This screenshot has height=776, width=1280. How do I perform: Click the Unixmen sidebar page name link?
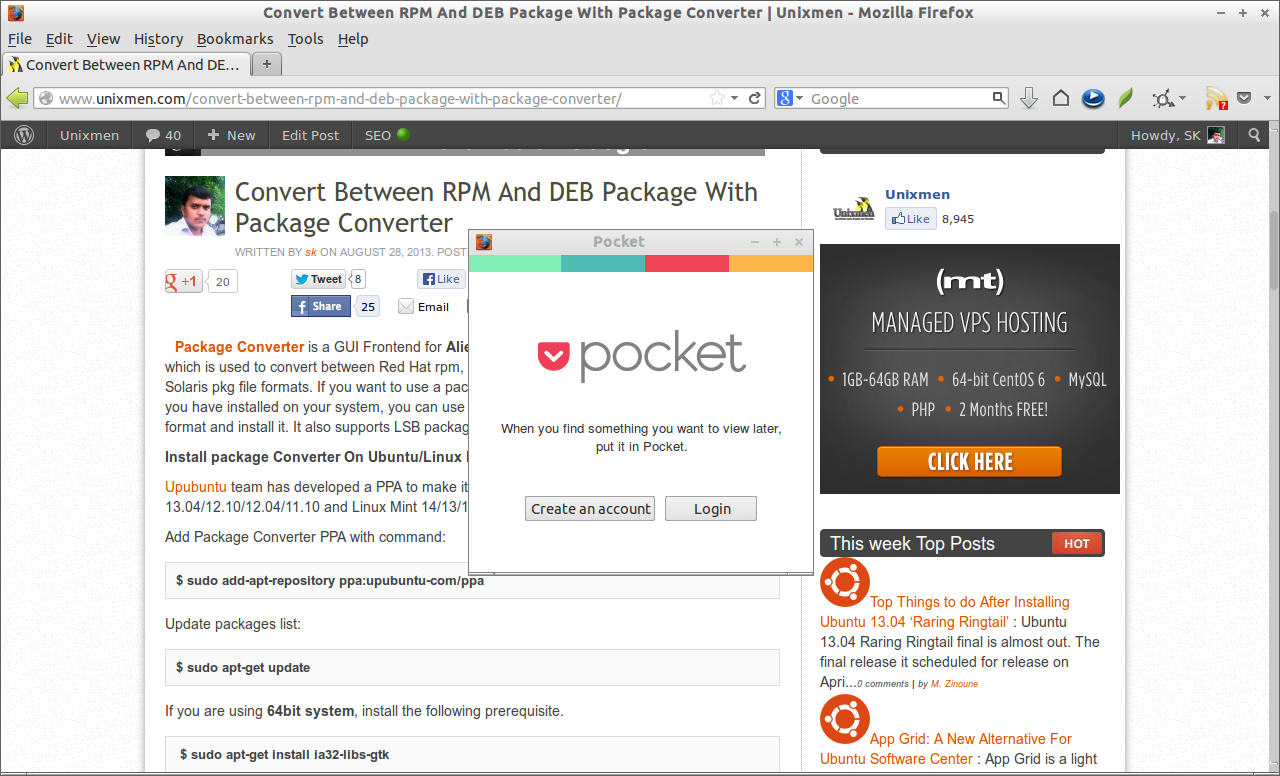click(x=917, y=194)
